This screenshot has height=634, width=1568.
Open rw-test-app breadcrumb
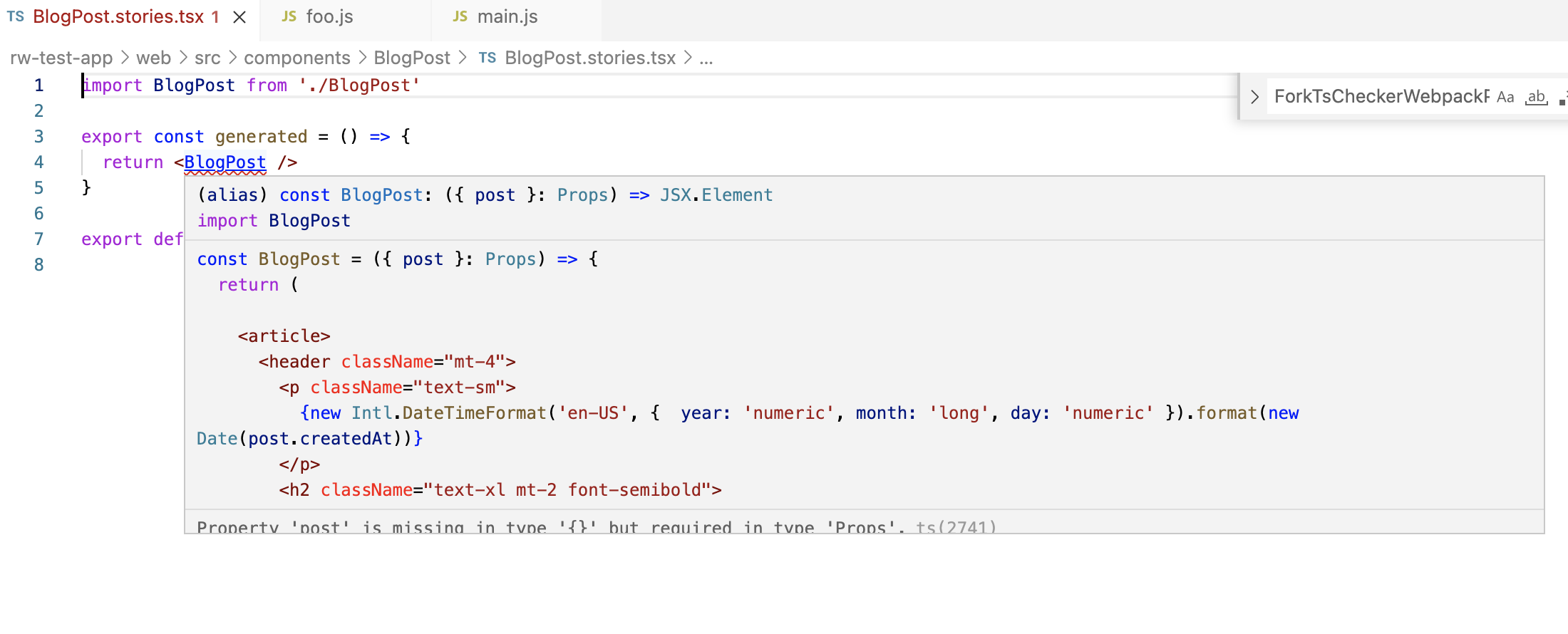[x=61, y=58]
